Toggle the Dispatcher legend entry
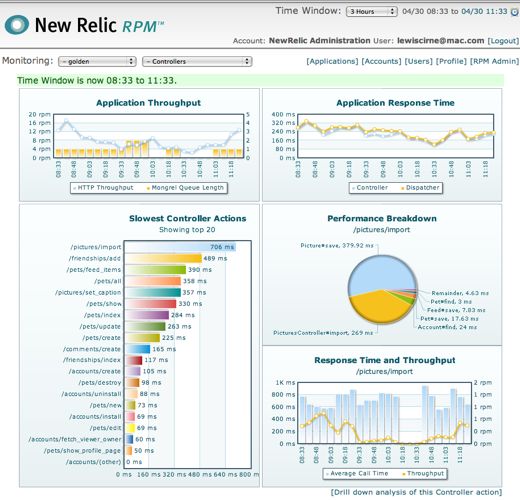The width and height of the screenshot is (520, 500). pos(420,188)
